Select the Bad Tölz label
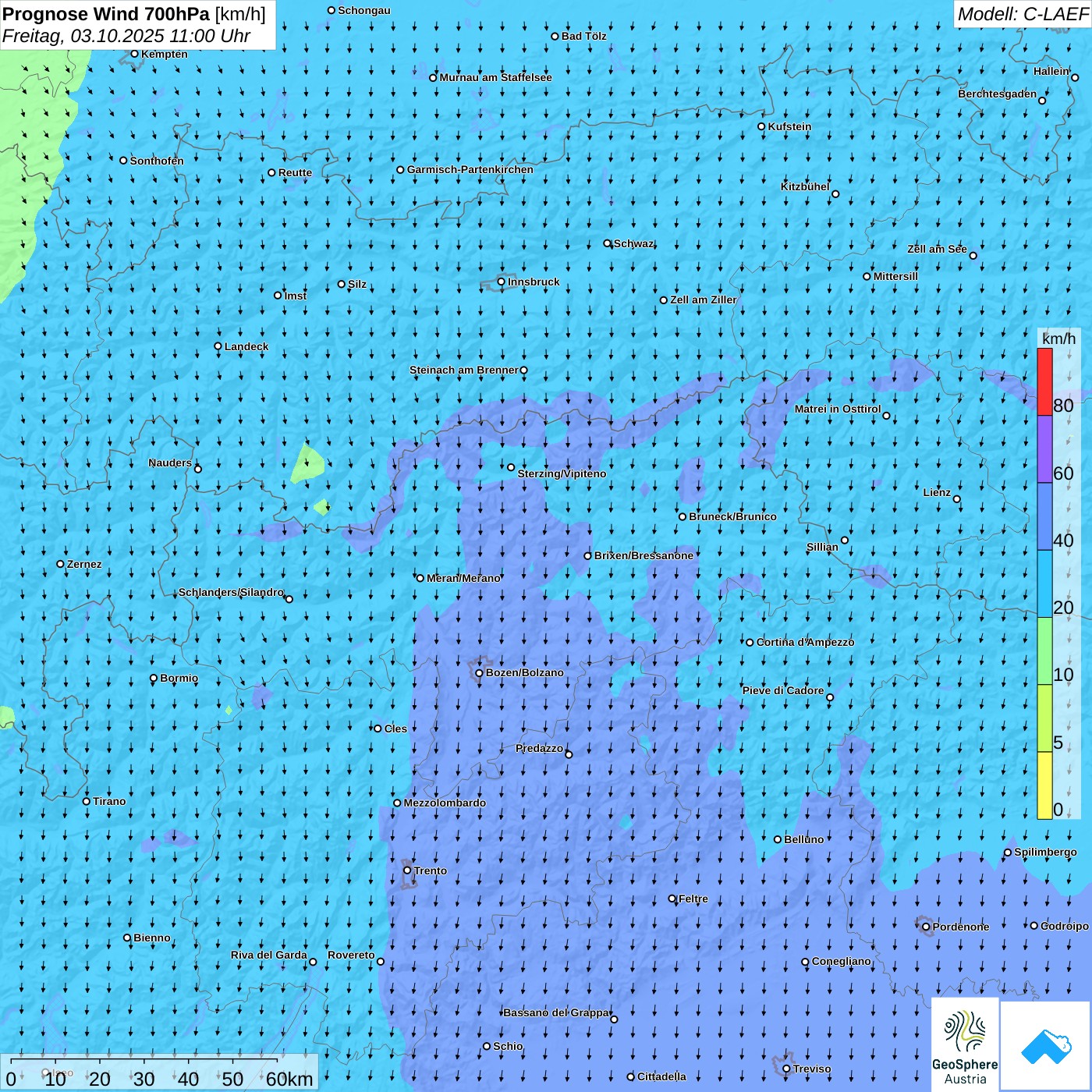Viewport: 1092px width, 1092px height. click(584, 36)
